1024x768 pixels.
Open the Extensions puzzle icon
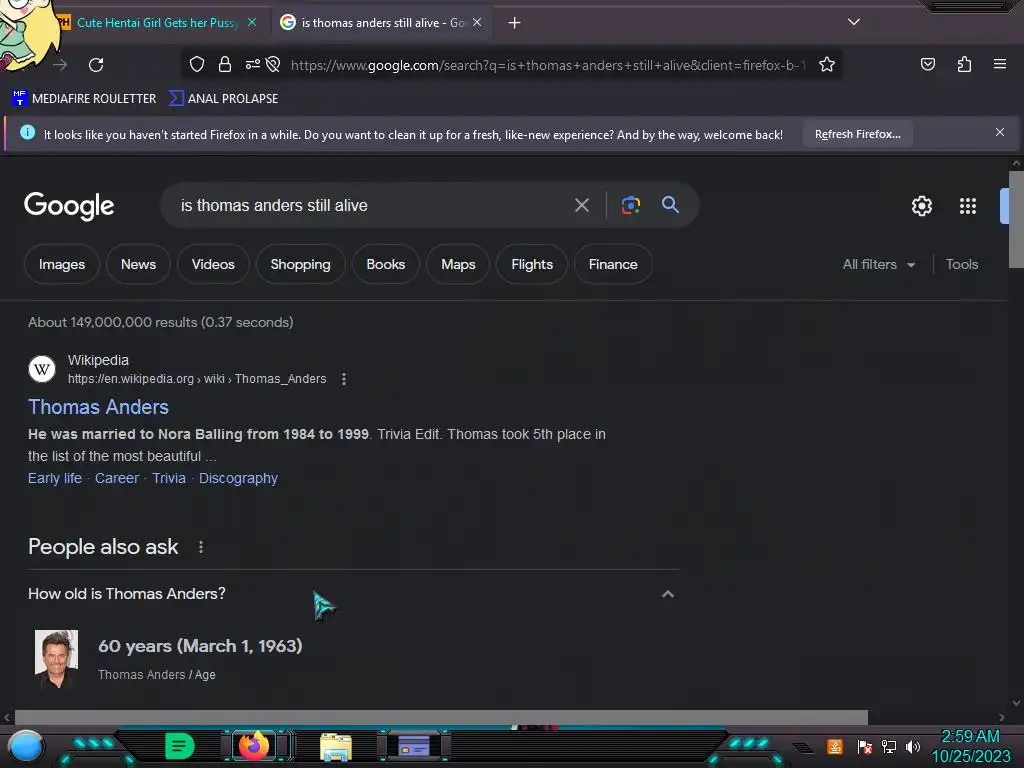click(x=964, y=64)
